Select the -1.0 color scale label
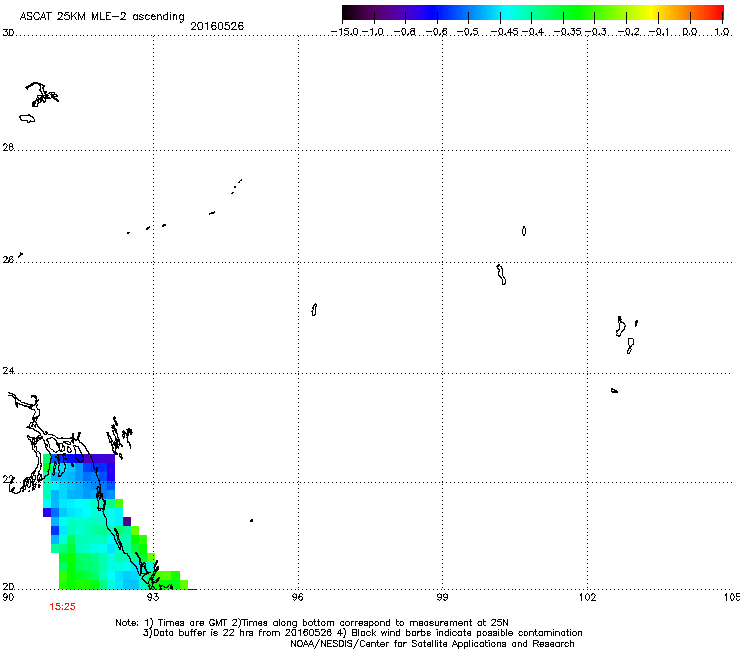This screenshot has width=740, height=650. (372, 32)
